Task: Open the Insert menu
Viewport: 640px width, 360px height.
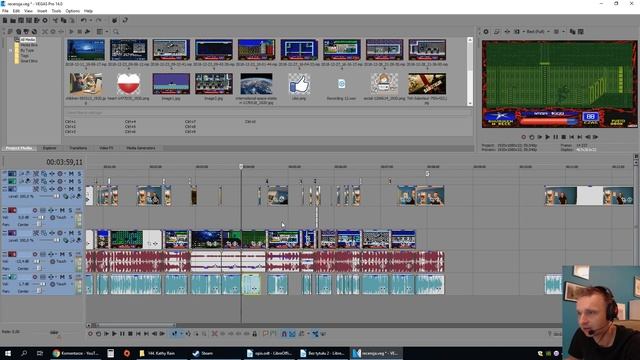Action: click(x=42, y=11)
